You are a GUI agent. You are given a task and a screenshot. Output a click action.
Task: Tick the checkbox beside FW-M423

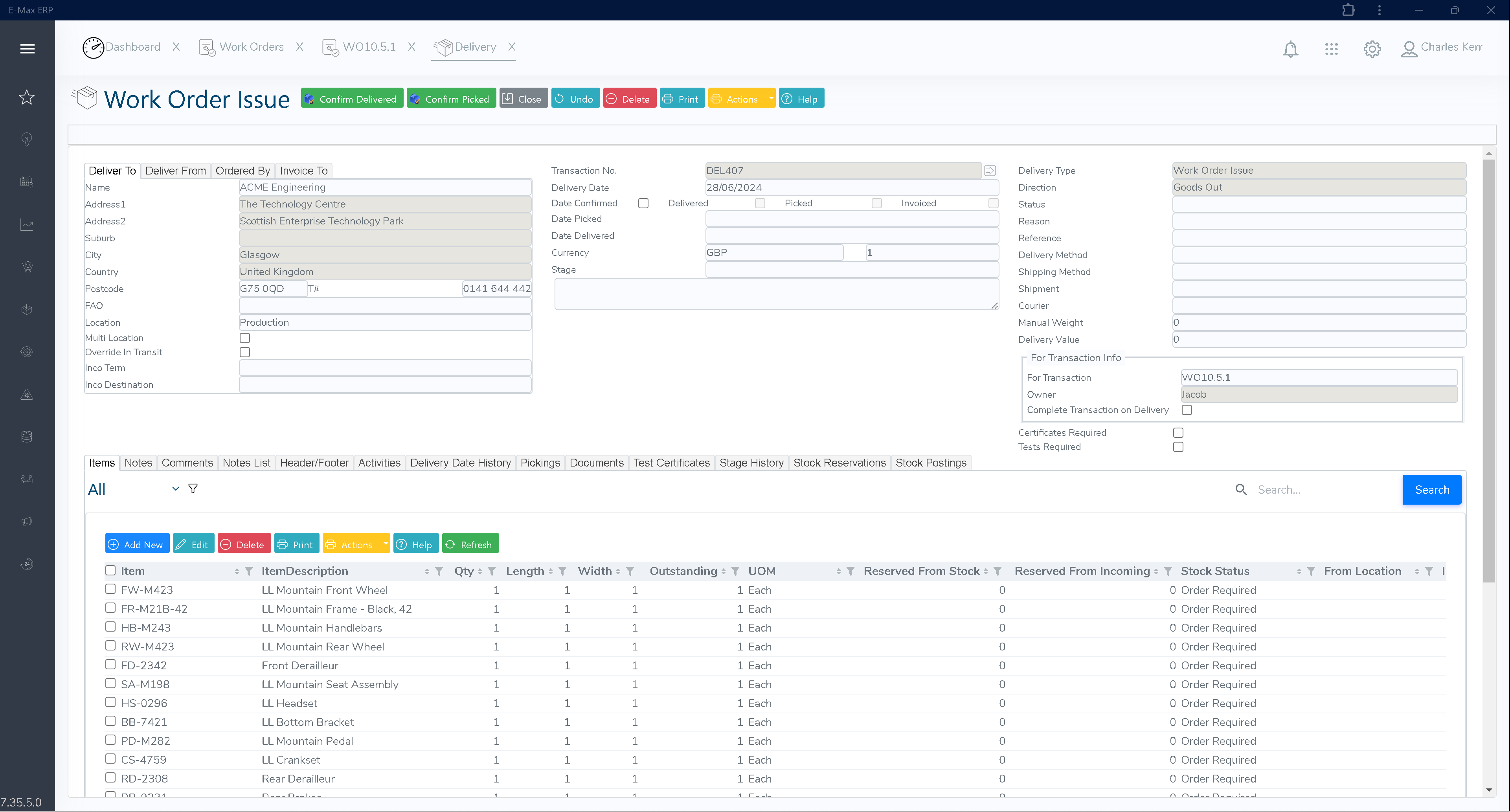[x=110, y=589]
